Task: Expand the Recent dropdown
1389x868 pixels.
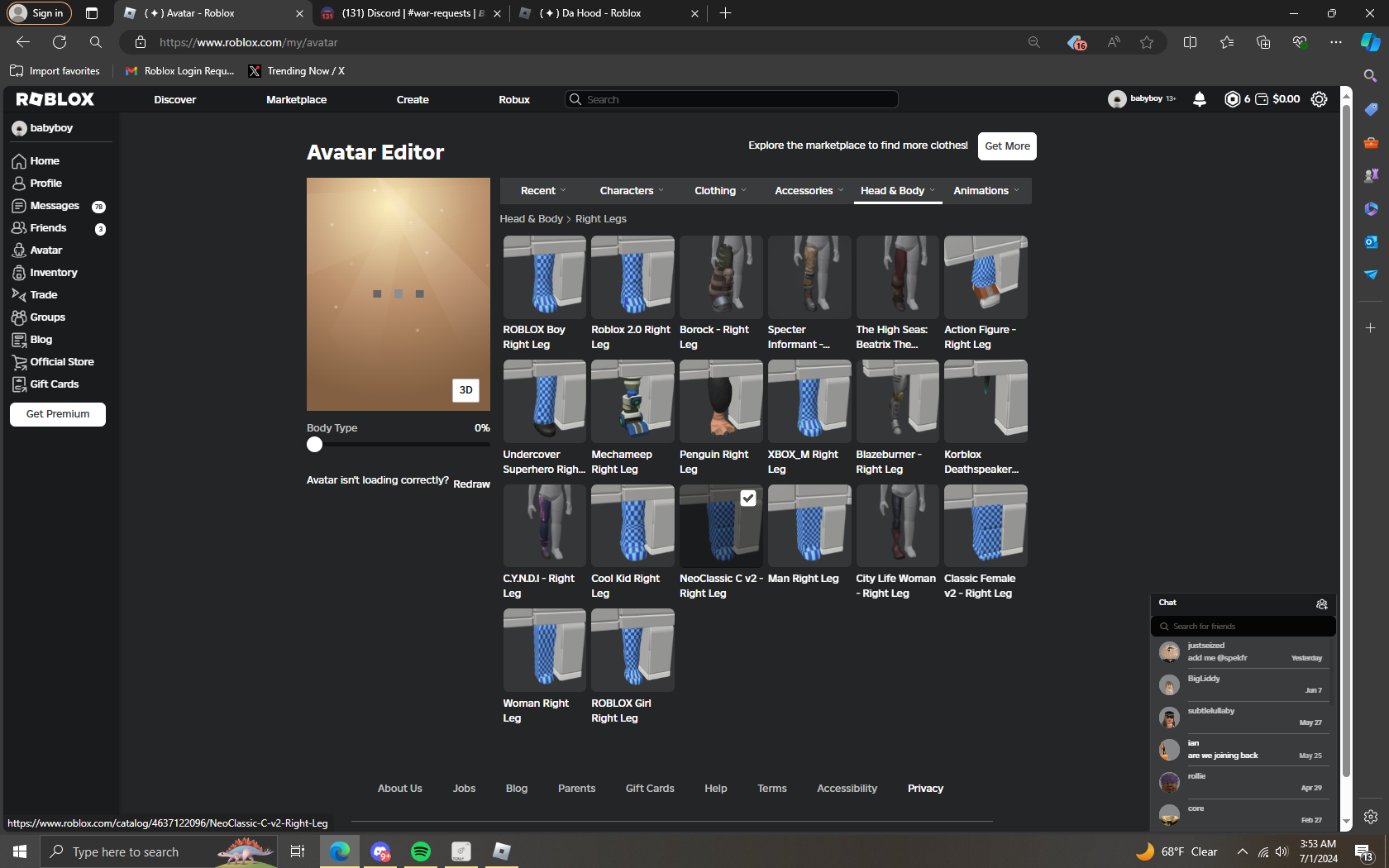Action: (543, 191)
